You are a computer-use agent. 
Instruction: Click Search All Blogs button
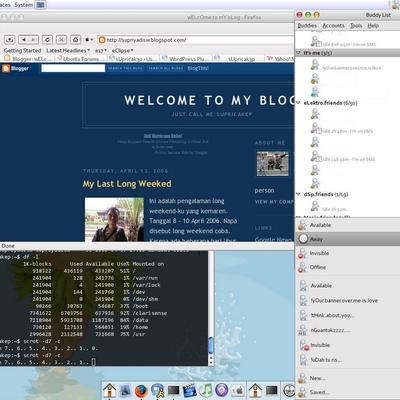click(x=166, y=68)
